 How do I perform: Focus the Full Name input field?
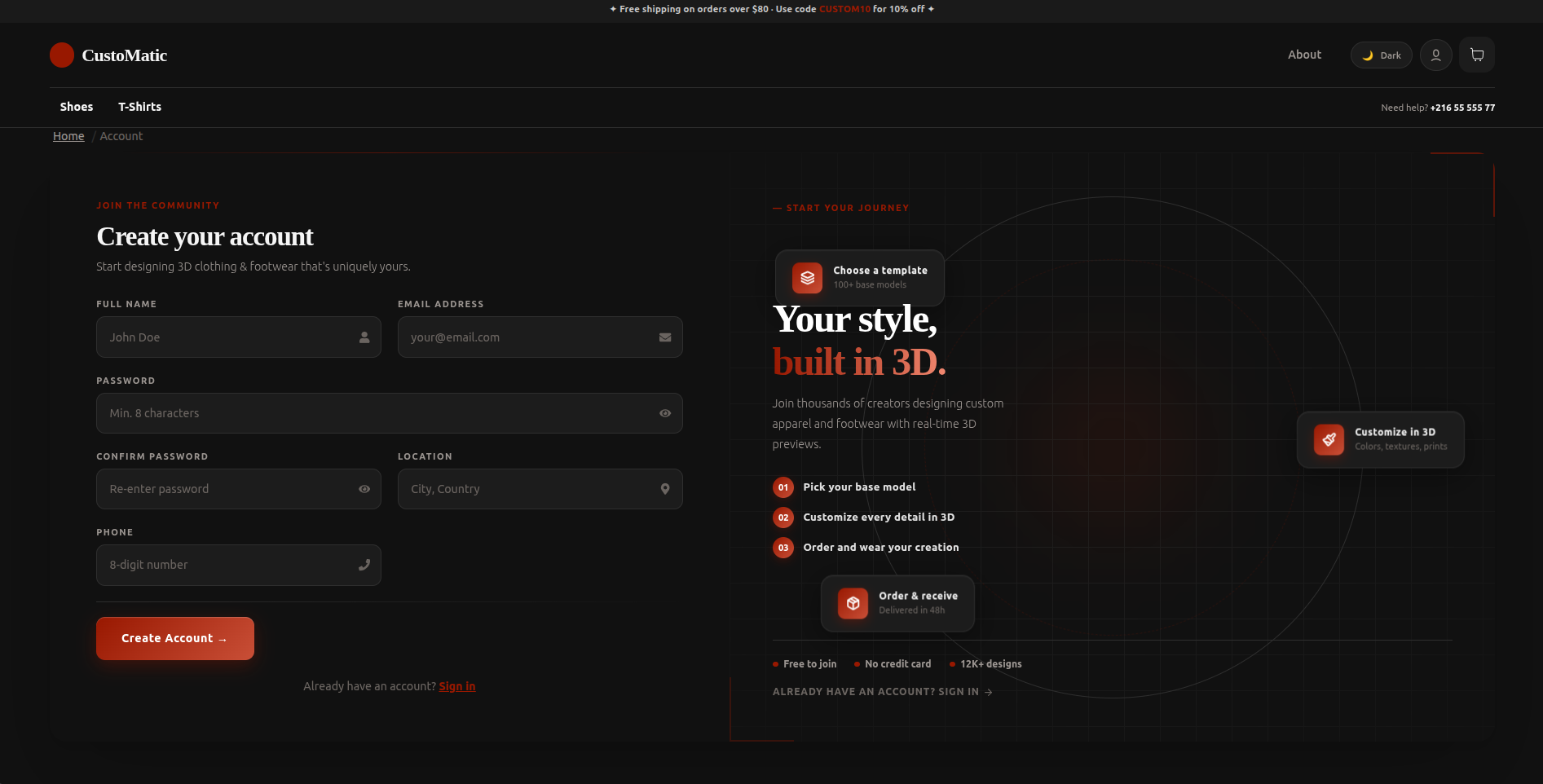239,337
